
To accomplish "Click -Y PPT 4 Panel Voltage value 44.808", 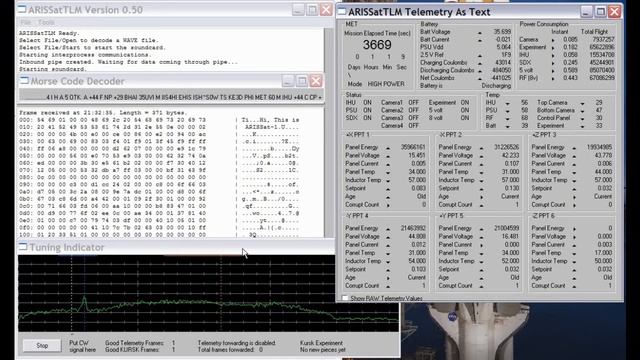I will (417, 237).
